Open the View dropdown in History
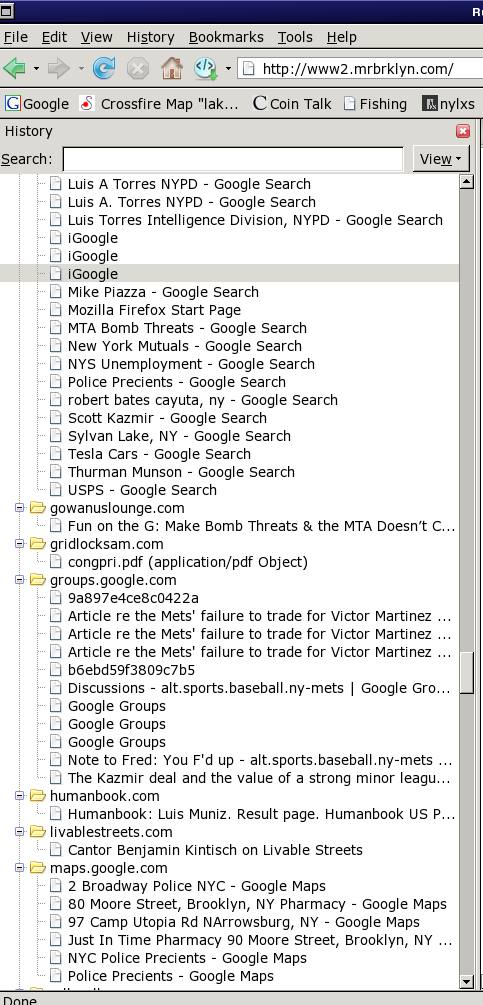The width and height of the screenshot is (483, 1005). click(441, 159)
